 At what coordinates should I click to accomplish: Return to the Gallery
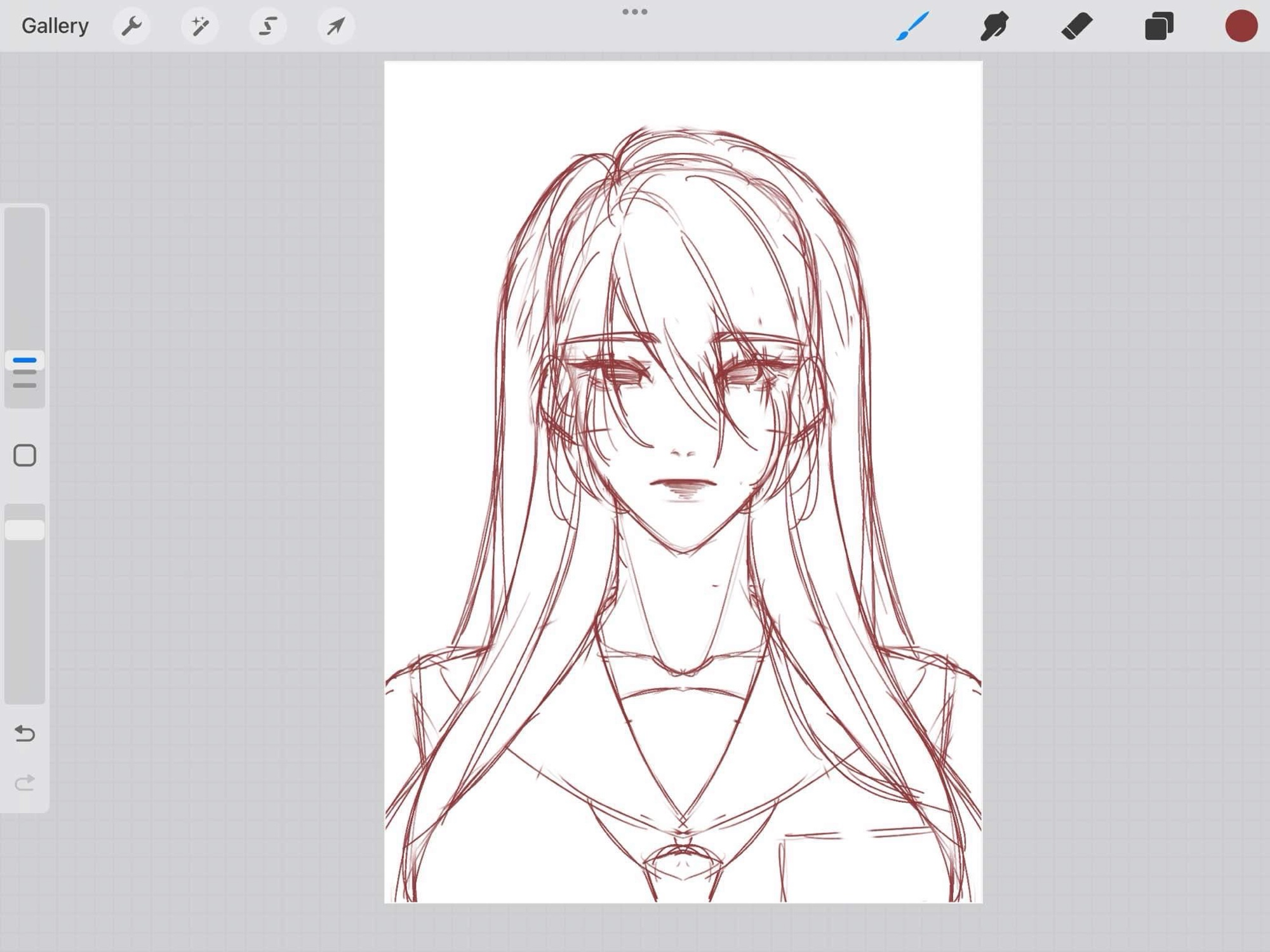tap(55, 26)
